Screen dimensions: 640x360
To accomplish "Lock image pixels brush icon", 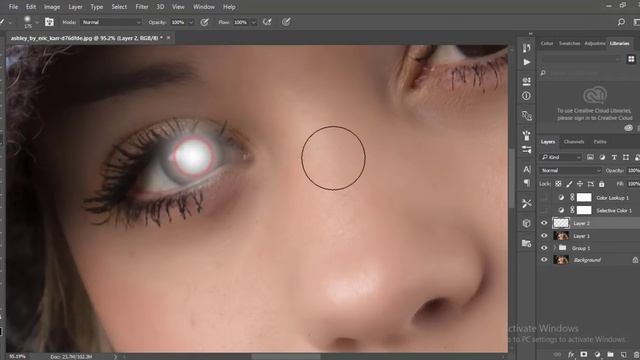I will [569, 184].
